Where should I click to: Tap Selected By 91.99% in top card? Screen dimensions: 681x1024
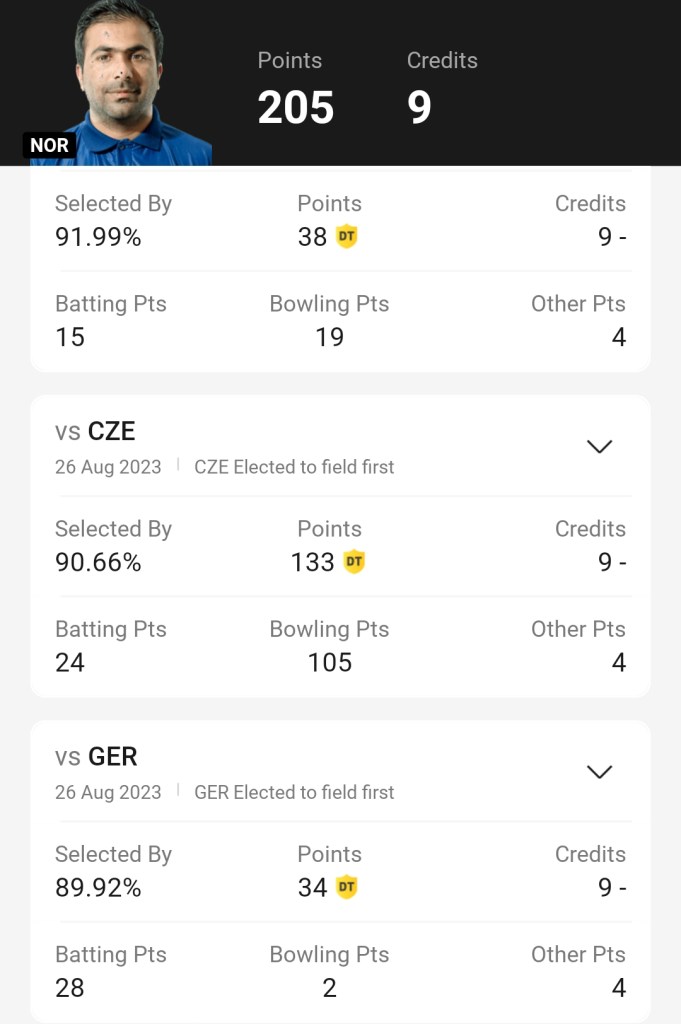click(x=98, y=237)
